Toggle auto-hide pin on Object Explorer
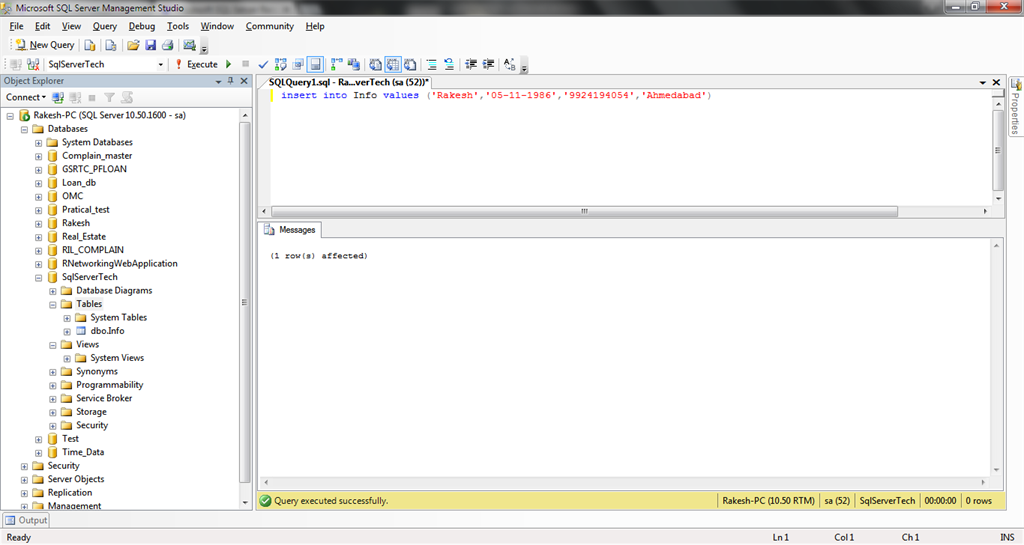This screenshot has width=1024, height=545. pos(228,81)
